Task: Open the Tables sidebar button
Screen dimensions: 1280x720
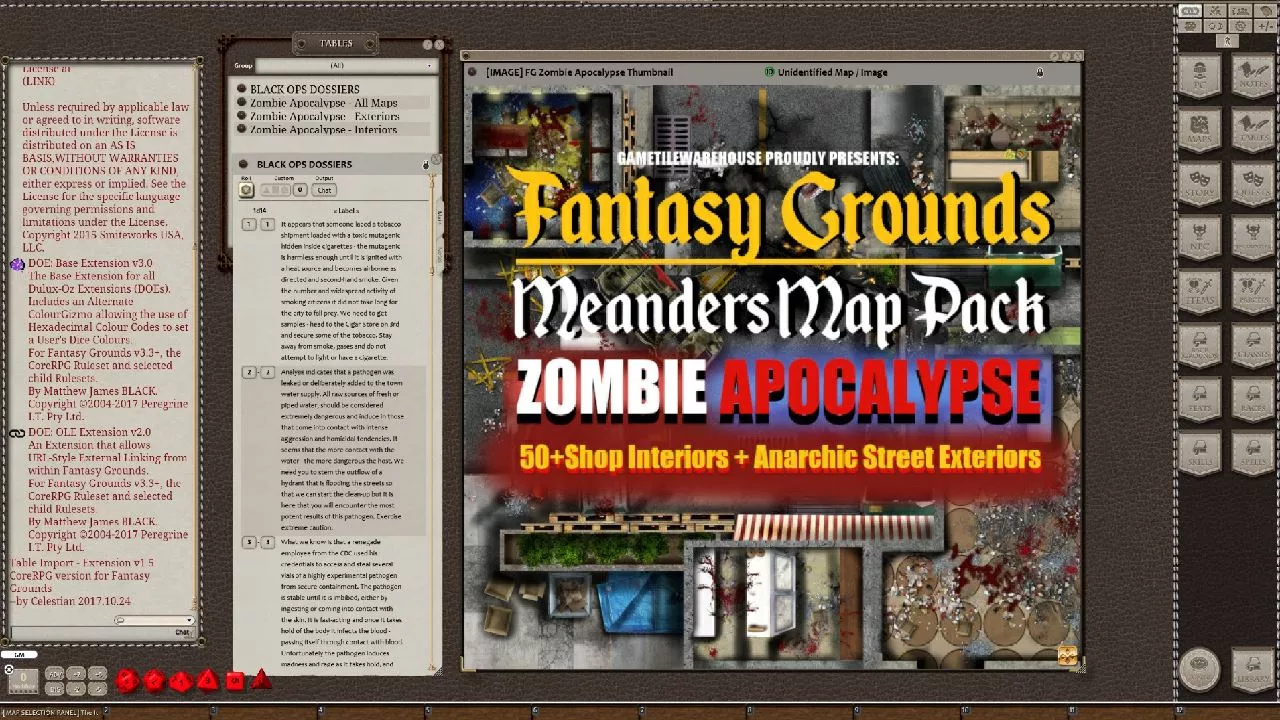Action: [x=1251, y=131]
